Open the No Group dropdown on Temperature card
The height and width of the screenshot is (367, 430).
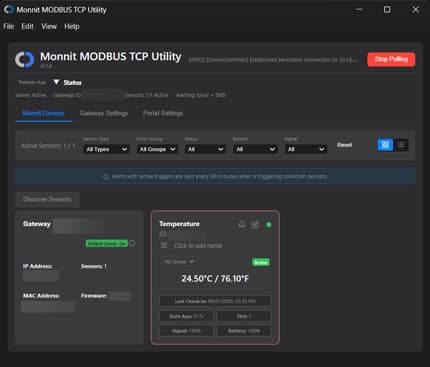tap(178, 262)
